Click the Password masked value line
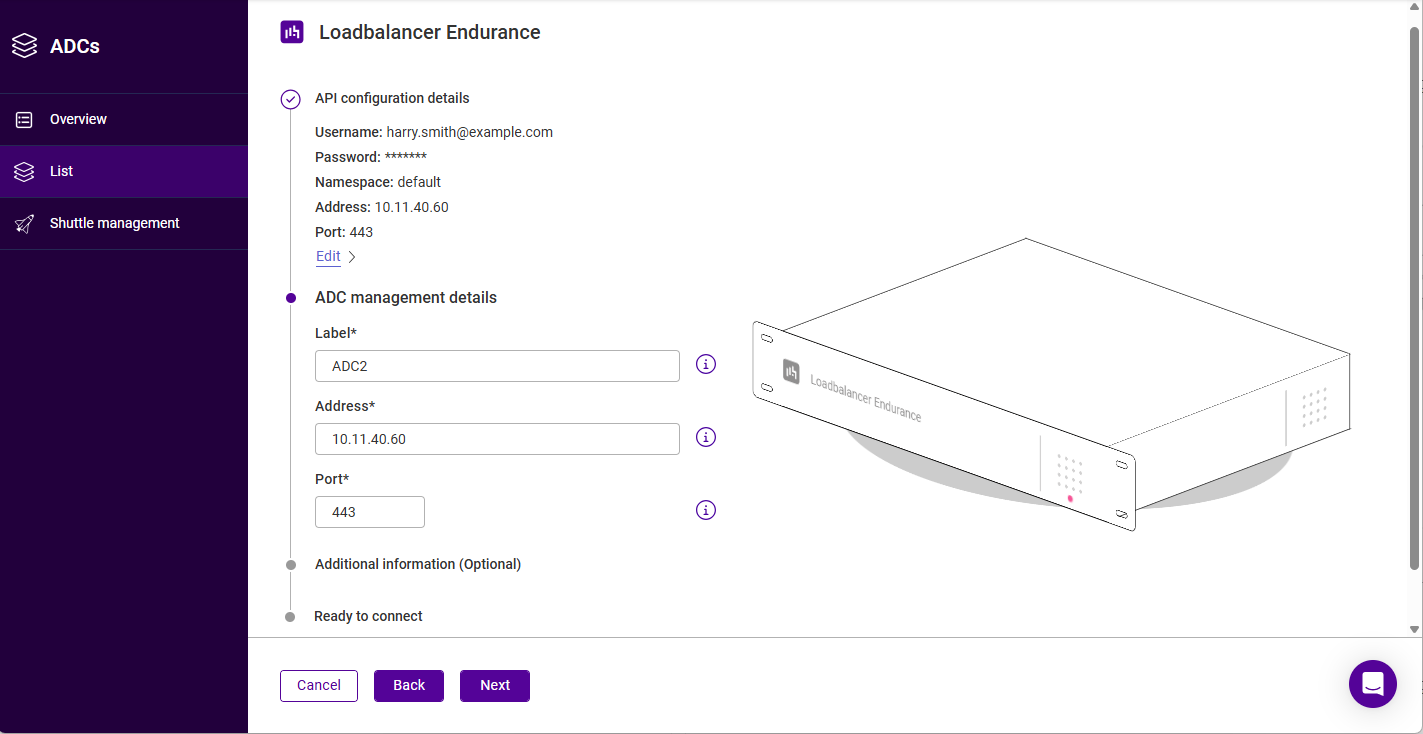The height and width of the screenshot is (734, 1423). pos(371,157)
